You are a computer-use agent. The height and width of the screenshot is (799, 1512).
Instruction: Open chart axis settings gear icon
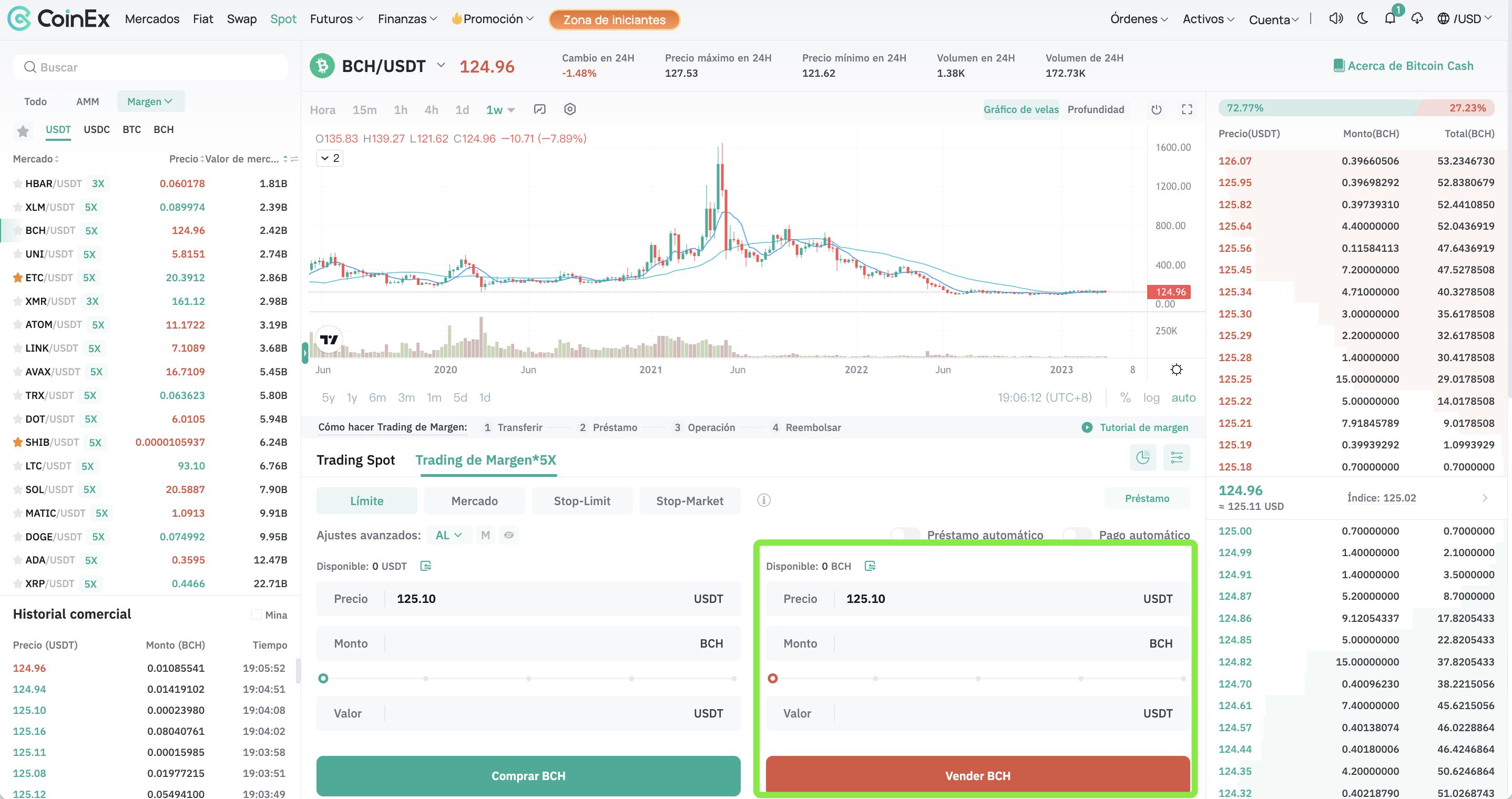point(1176,369)
